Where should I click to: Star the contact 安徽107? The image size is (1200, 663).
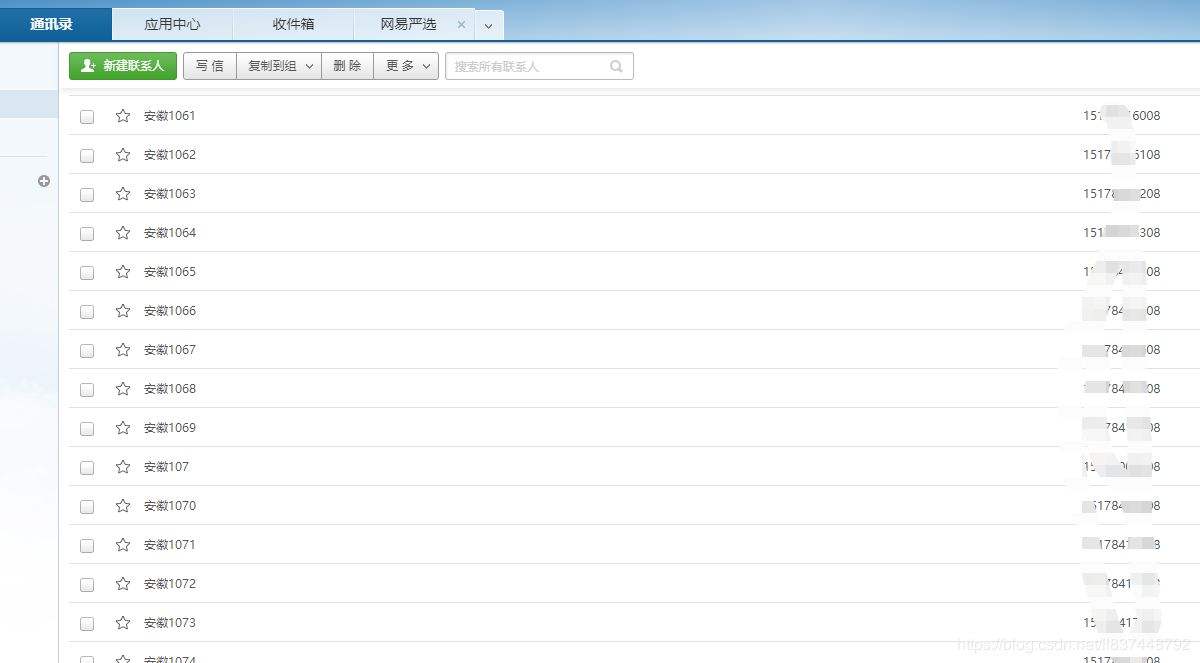pos(123,467)
